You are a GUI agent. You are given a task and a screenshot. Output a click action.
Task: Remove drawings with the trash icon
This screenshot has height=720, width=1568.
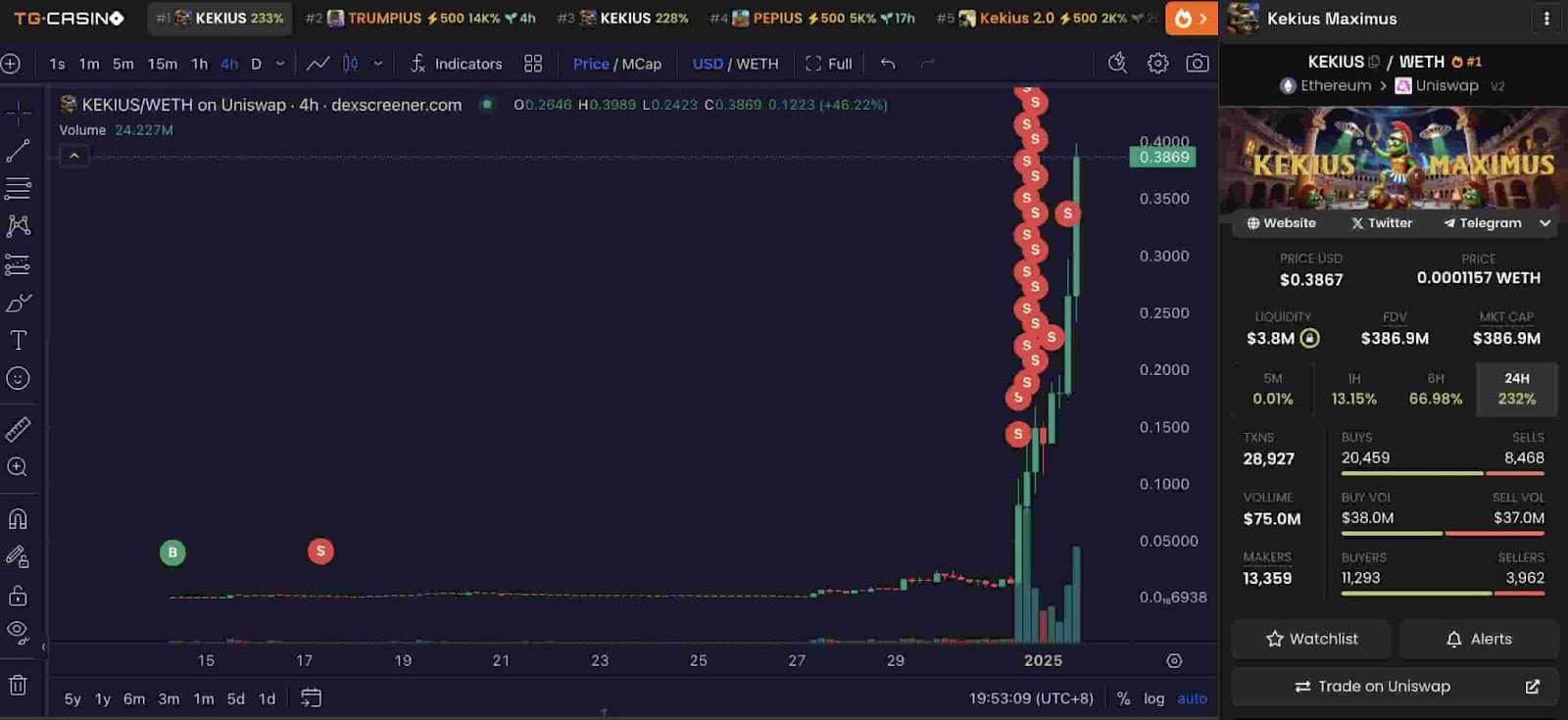pos(18,685)
